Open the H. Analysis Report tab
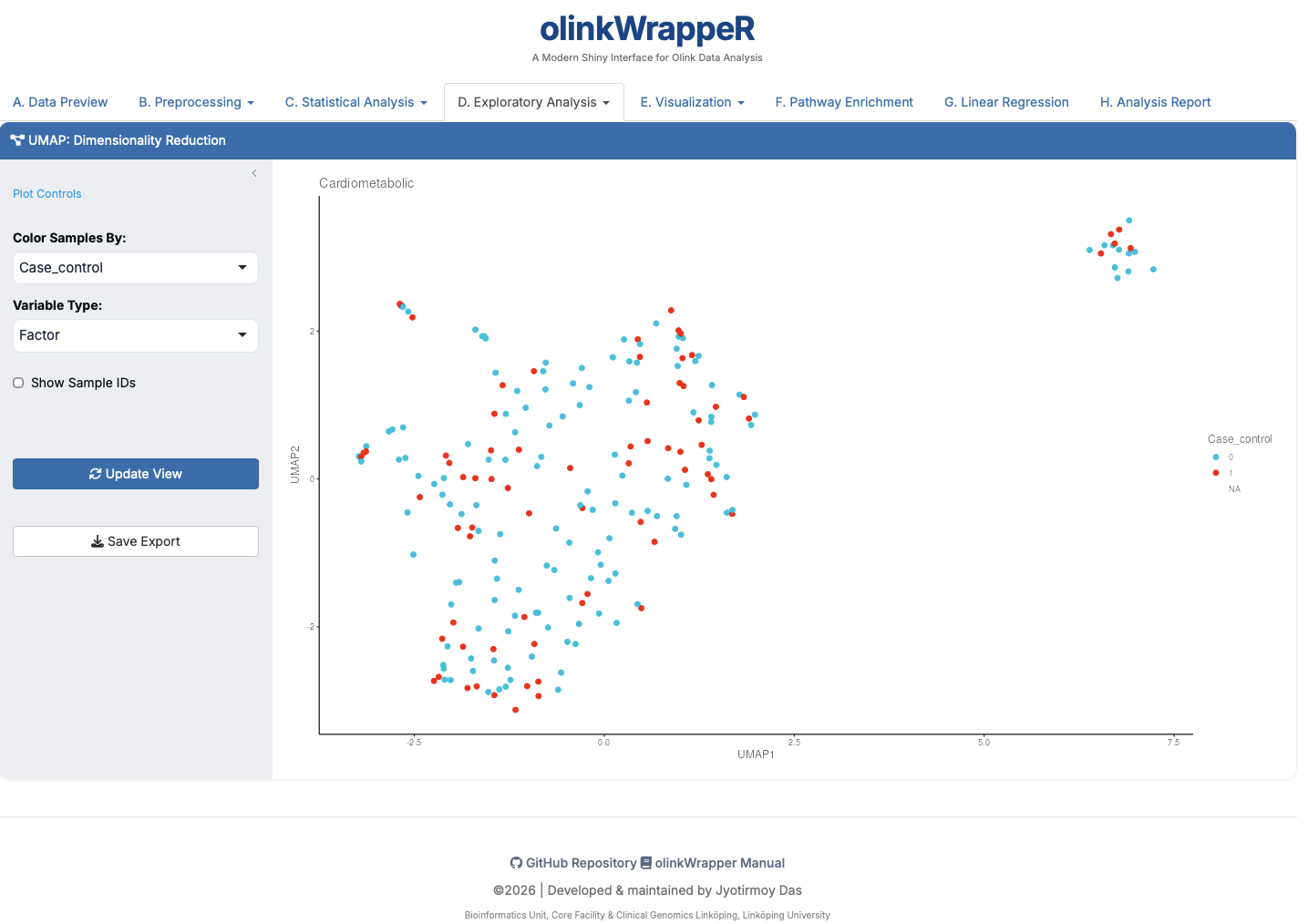This screenshot has width=1308, height=924. (1155, 102)
